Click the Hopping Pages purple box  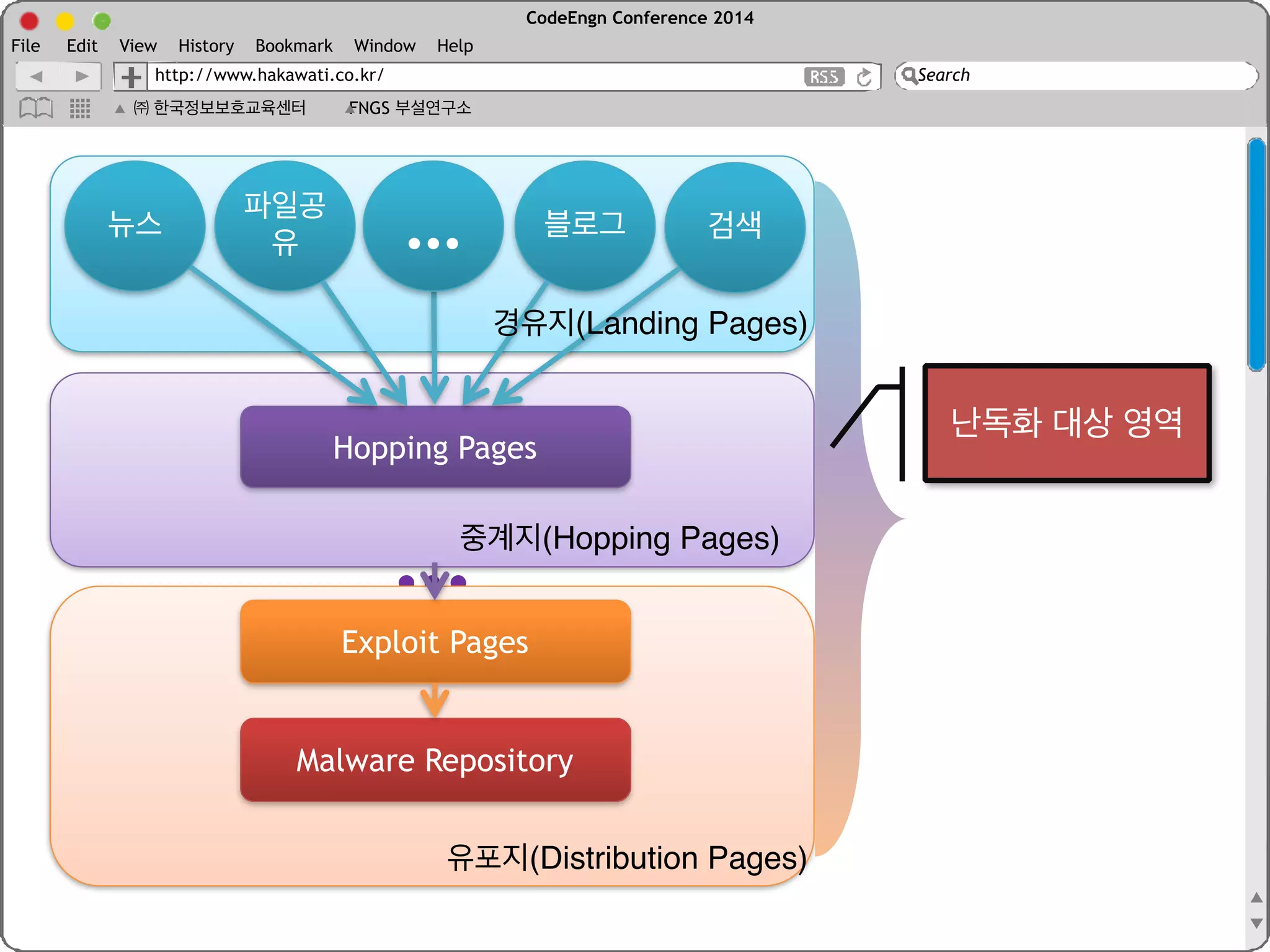point(435,447)
